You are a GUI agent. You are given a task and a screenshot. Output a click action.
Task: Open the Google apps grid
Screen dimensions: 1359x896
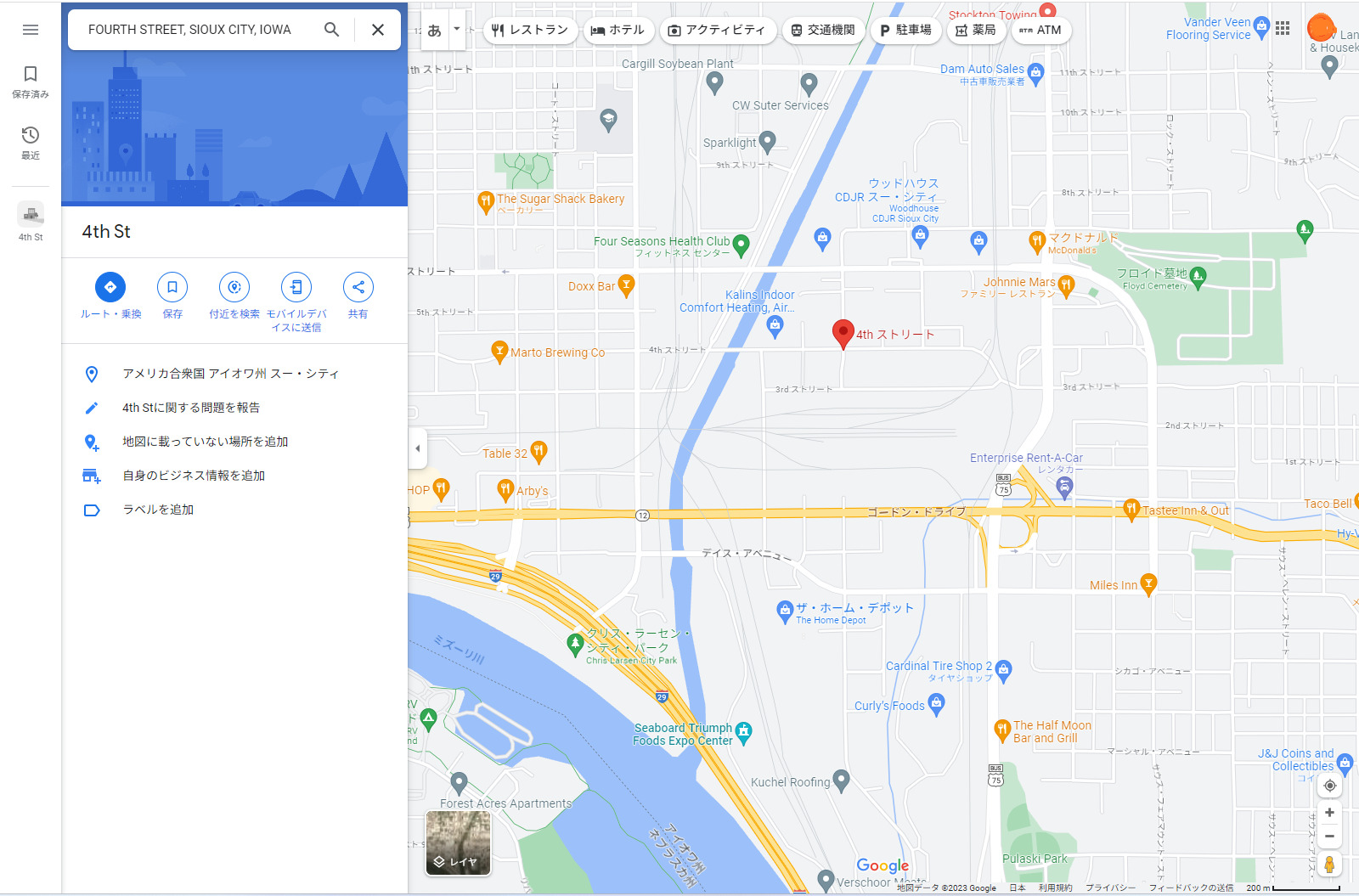1283,28
